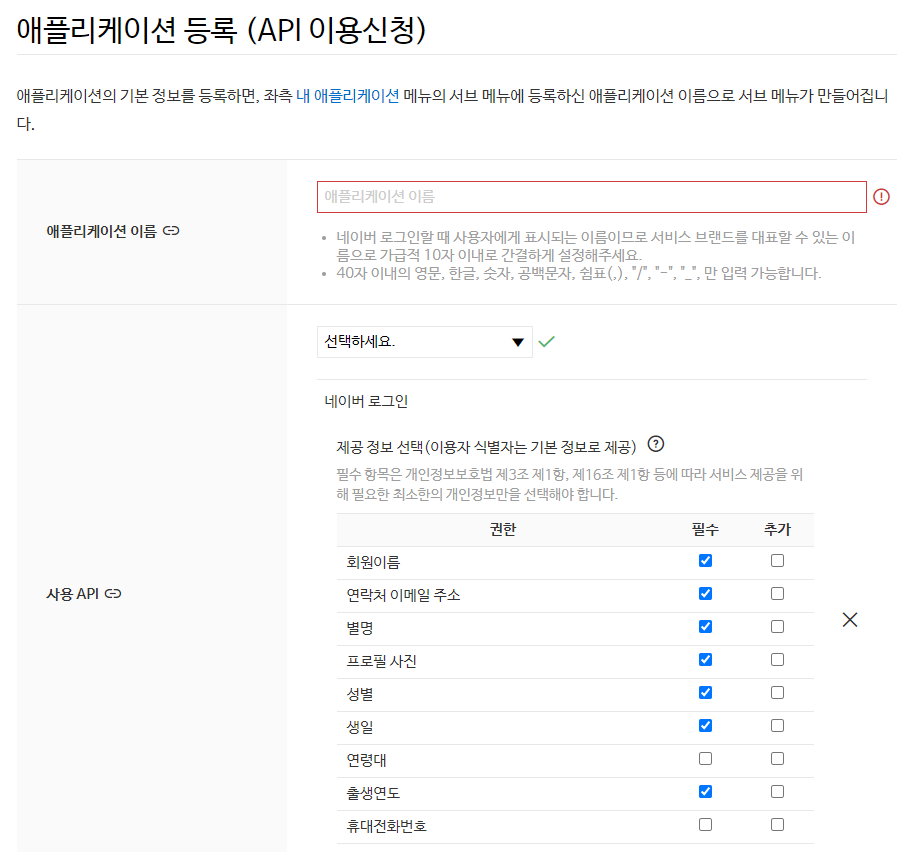Remove 네이버 로그인 API with X icon
Image resolution: width=924 pixels, height=852 pixels.
click(850, 620)
